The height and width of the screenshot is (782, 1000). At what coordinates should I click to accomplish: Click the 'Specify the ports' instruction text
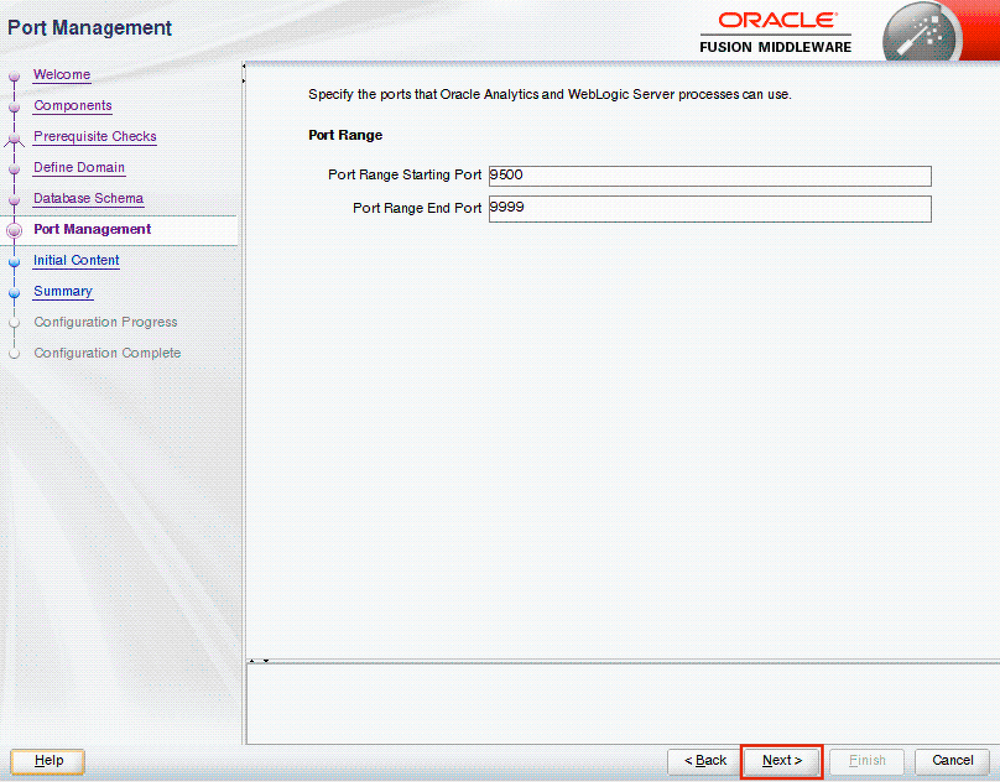click(x=550, y=94)
